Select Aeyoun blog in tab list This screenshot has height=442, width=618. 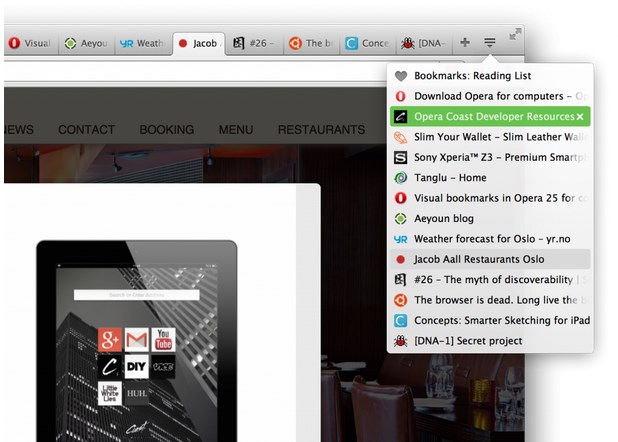click(490, 218)
